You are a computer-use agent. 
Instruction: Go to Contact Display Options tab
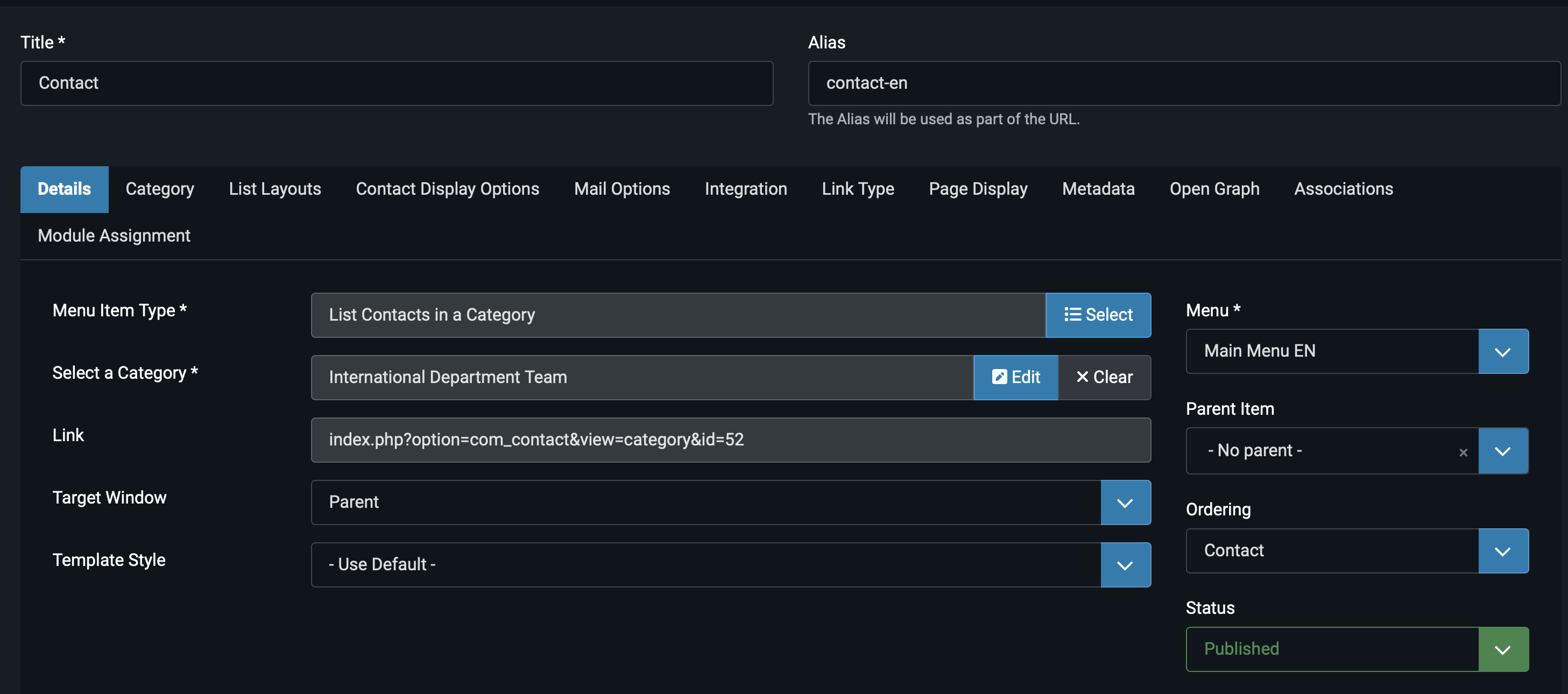[447, 189]
